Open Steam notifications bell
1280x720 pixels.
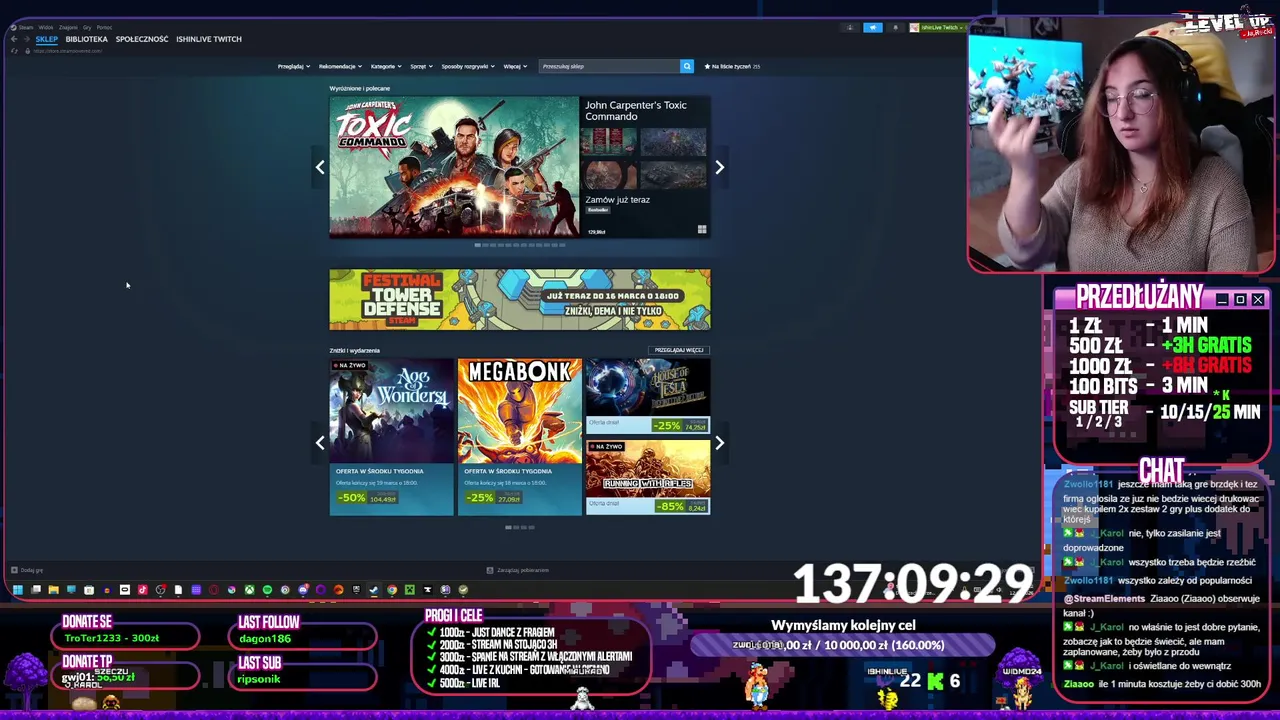pos(895,27)
